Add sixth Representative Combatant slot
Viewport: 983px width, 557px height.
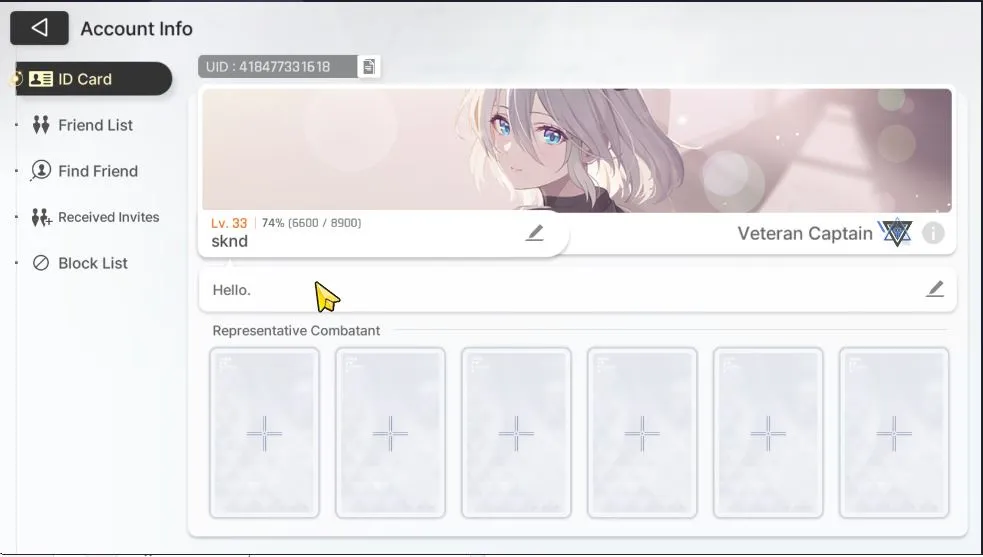(x=894, y=433)
